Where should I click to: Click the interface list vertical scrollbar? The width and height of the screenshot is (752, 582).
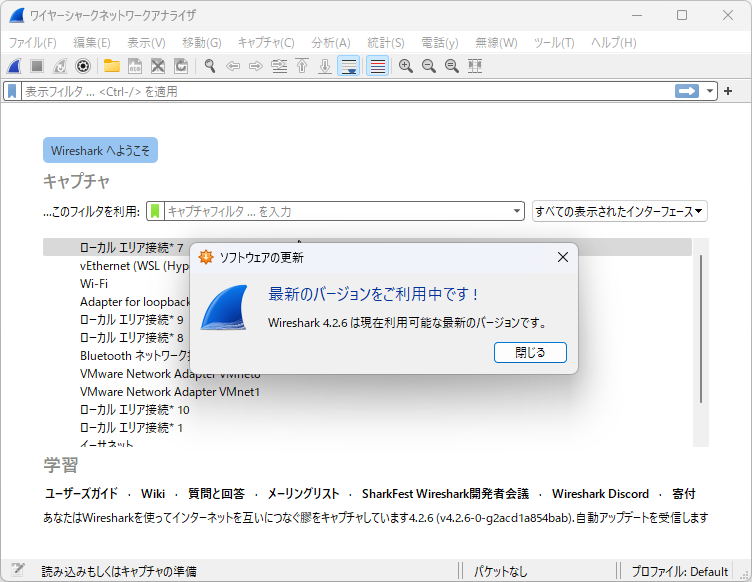(x=701, y=329)
